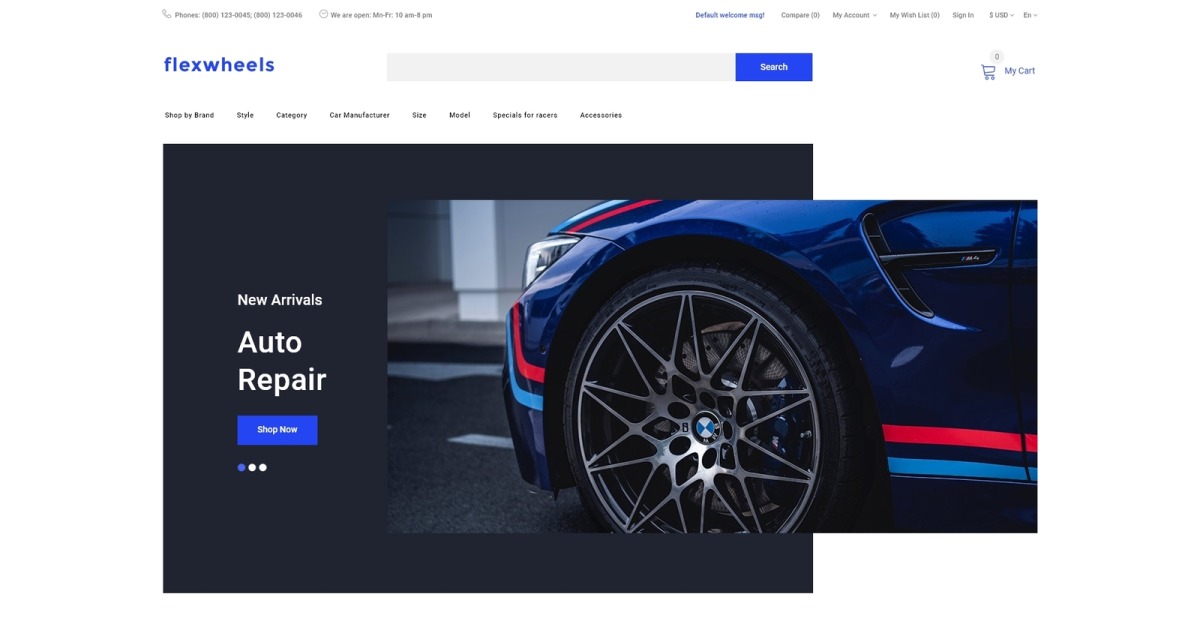
Task: Click the phone handset icon
Action: click(x=166, y=14)
